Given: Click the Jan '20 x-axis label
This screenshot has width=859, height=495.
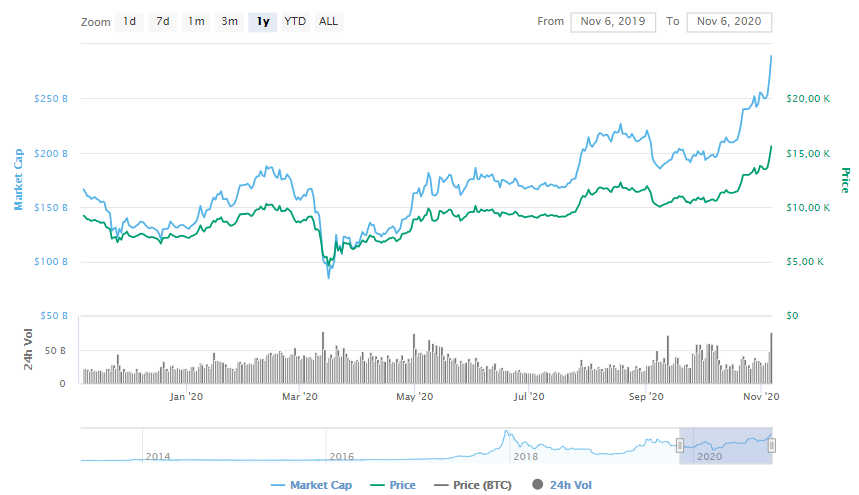Looking at the screenshot, I should 186,396.
